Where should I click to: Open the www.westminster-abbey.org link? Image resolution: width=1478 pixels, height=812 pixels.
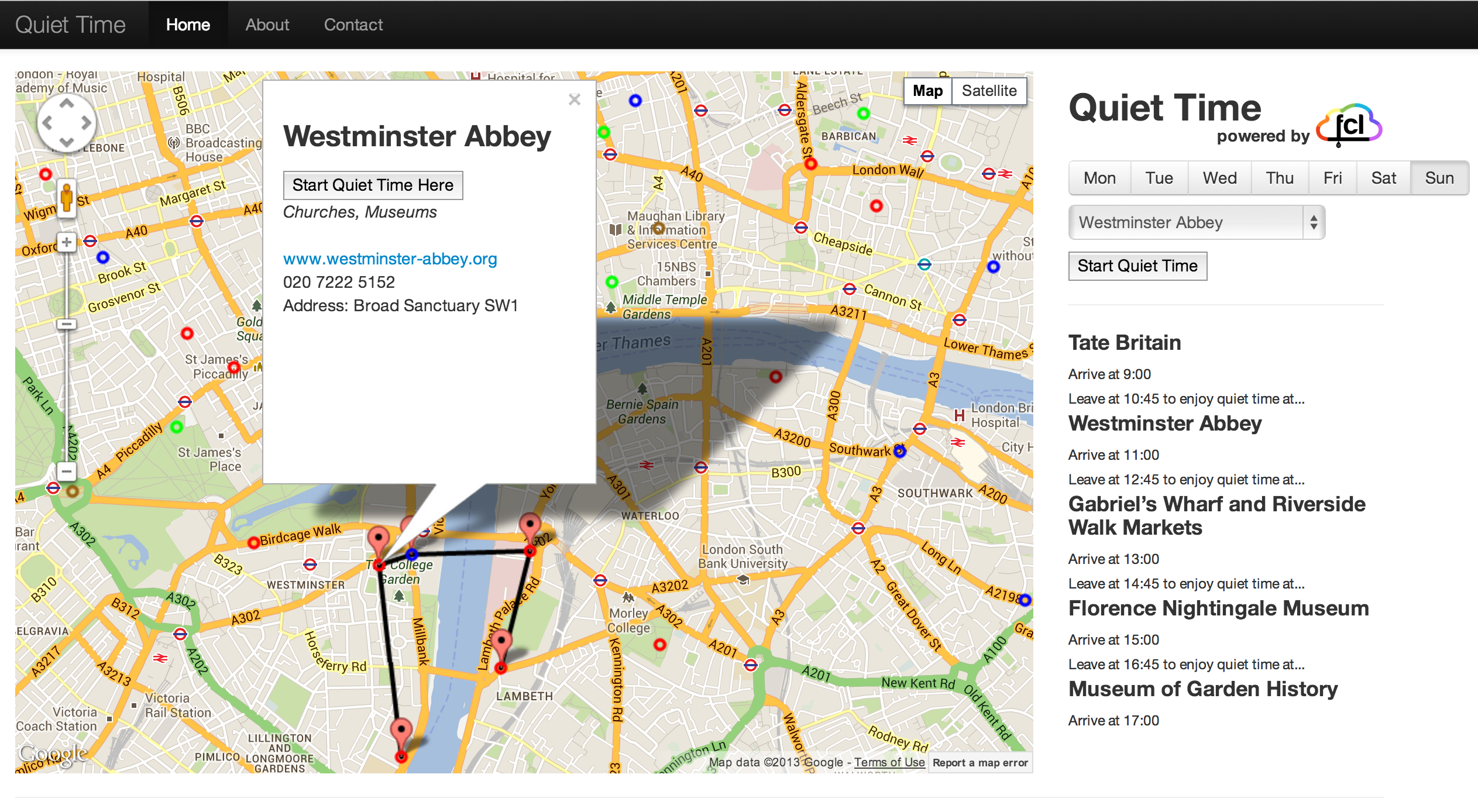point(390,259)
